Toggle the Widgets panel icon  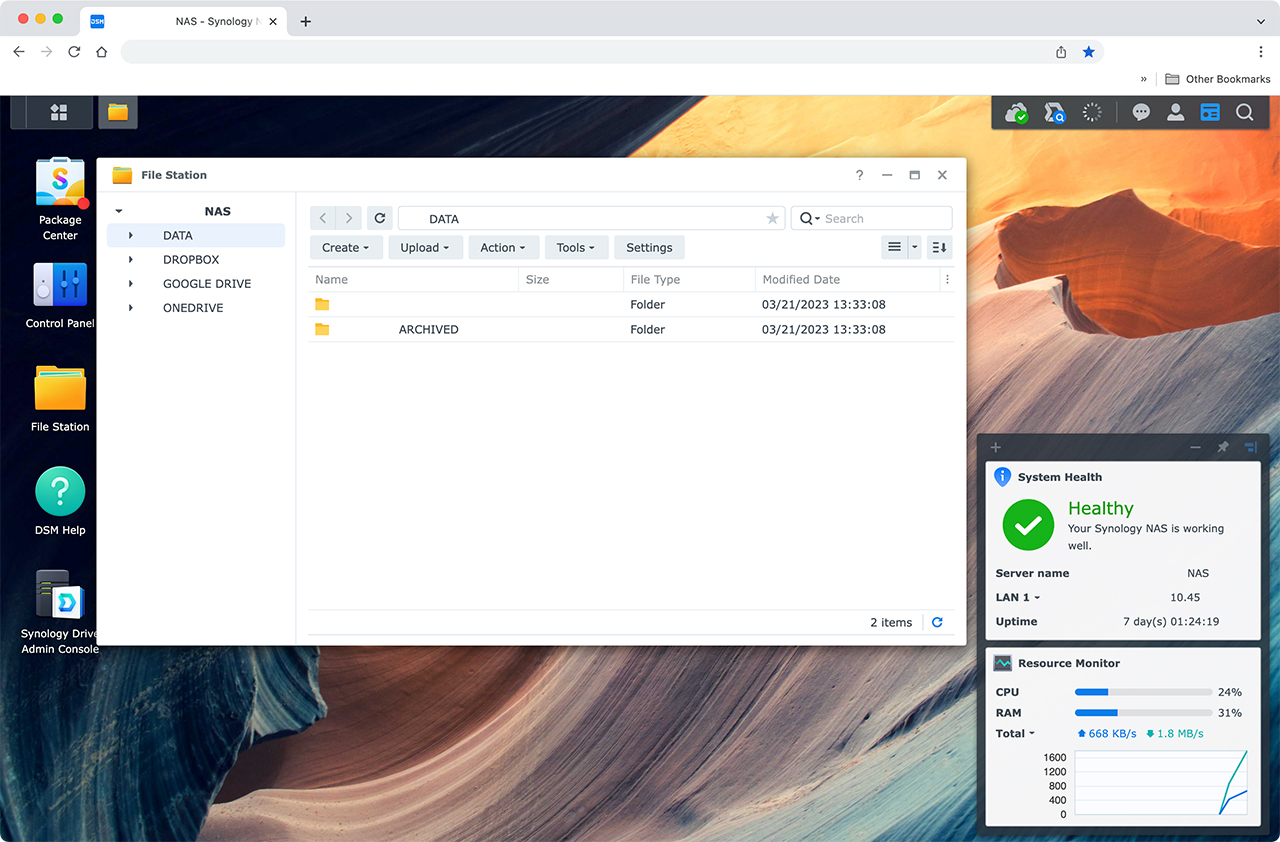point(1210,113)
